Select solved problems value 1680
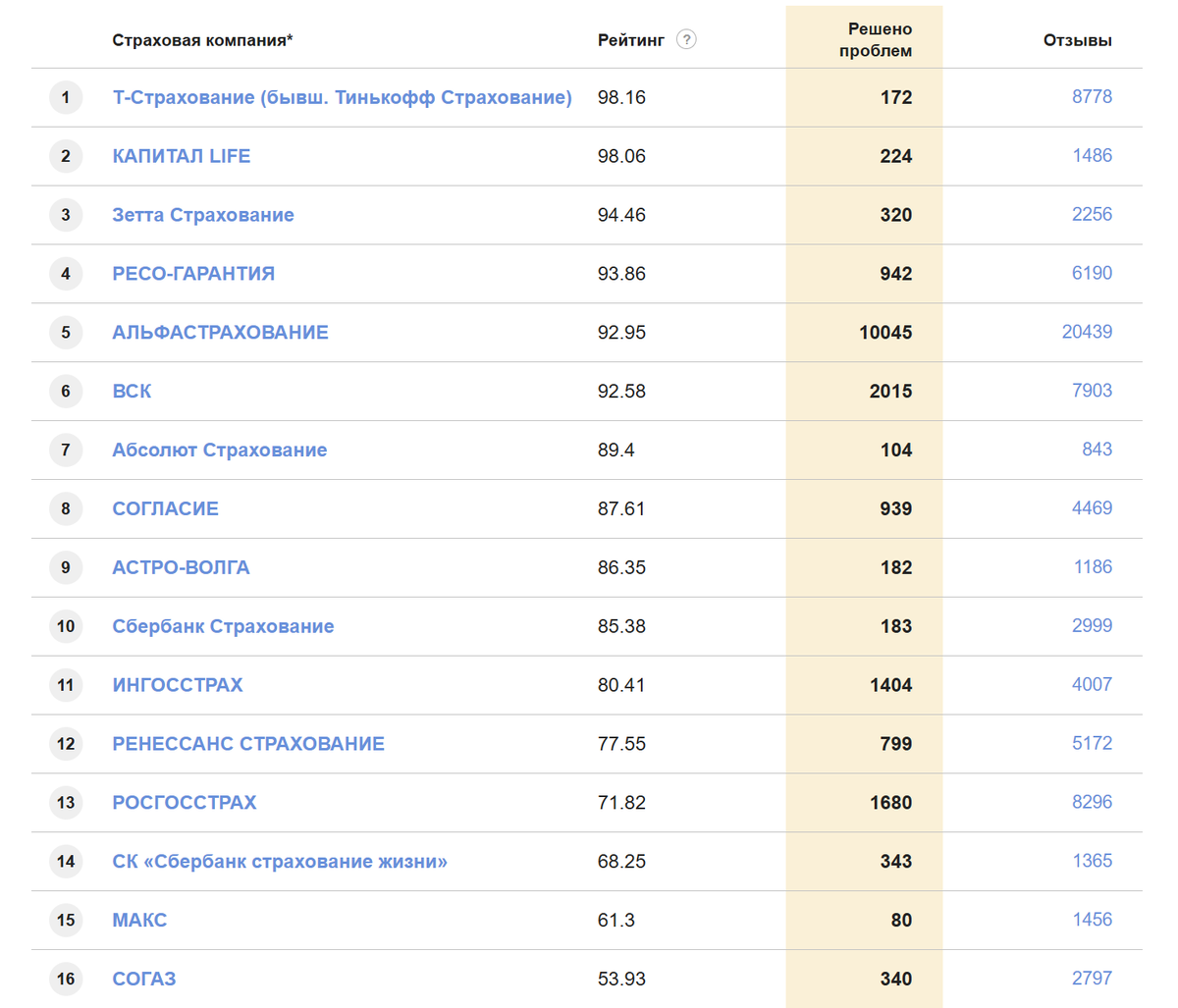1178x1008 pixels. [890, 803]
